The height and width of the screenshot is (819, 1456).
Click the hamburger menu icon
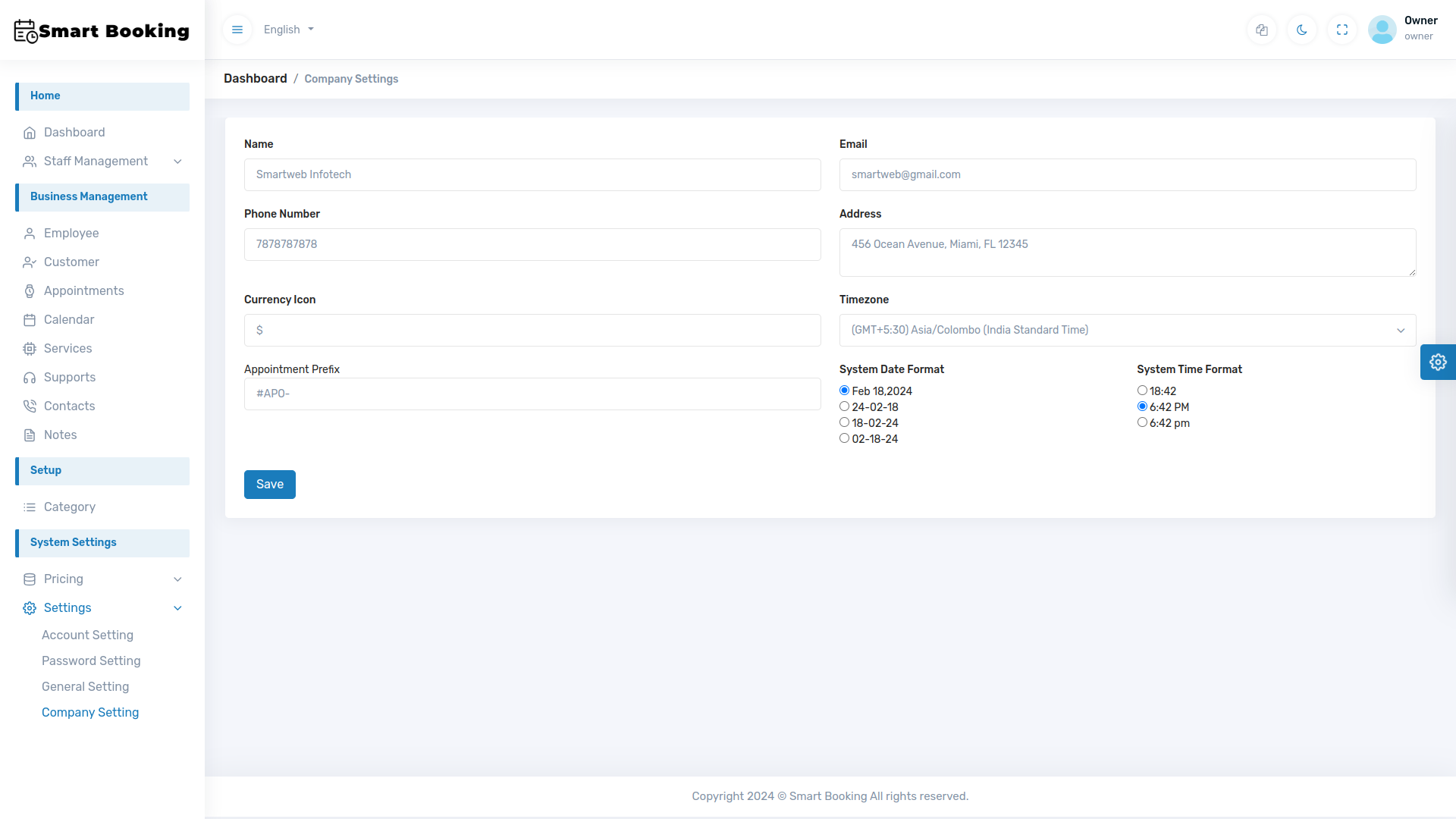pyautogui.click(x=237, y=30)
